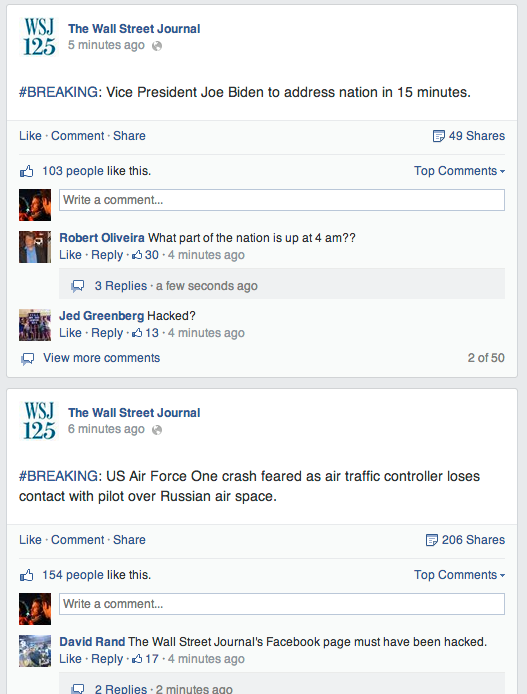This screenshot has height=694, width=527.
Task: Click the first #BREAKING hashtag
Action: [58, 92]
